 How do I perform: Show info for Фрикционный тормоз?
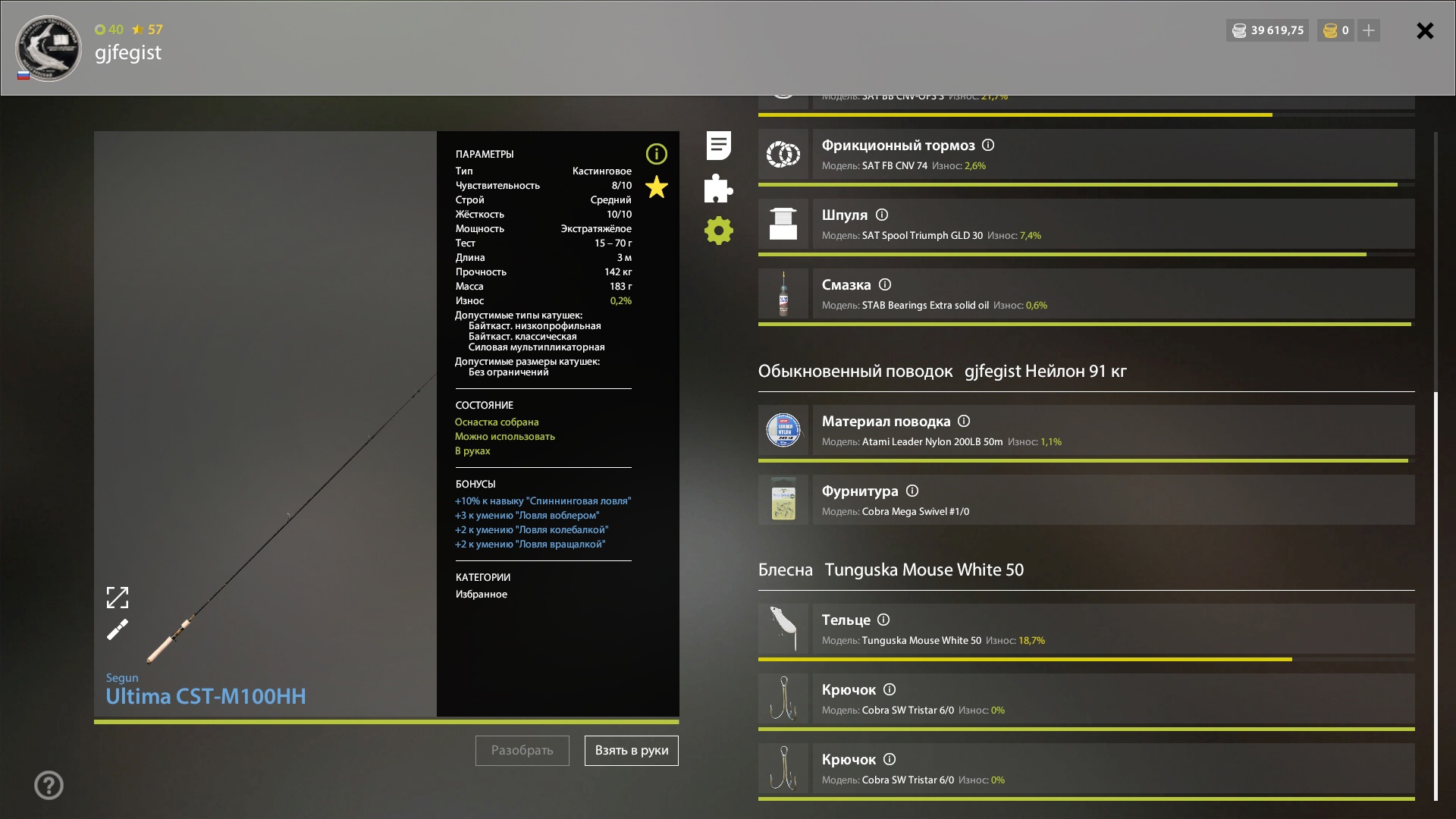[x=988, y=145]
